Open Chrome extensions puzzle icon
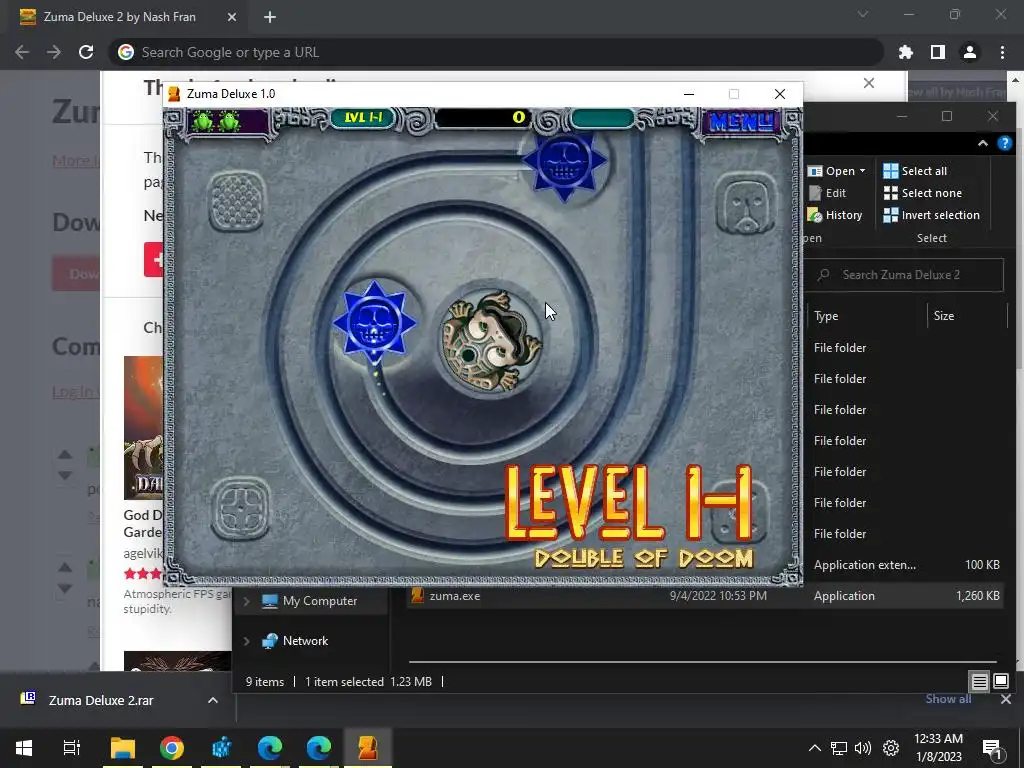Image resolution: width=1024 pixels, height=768 pixels. coord(905,52)
